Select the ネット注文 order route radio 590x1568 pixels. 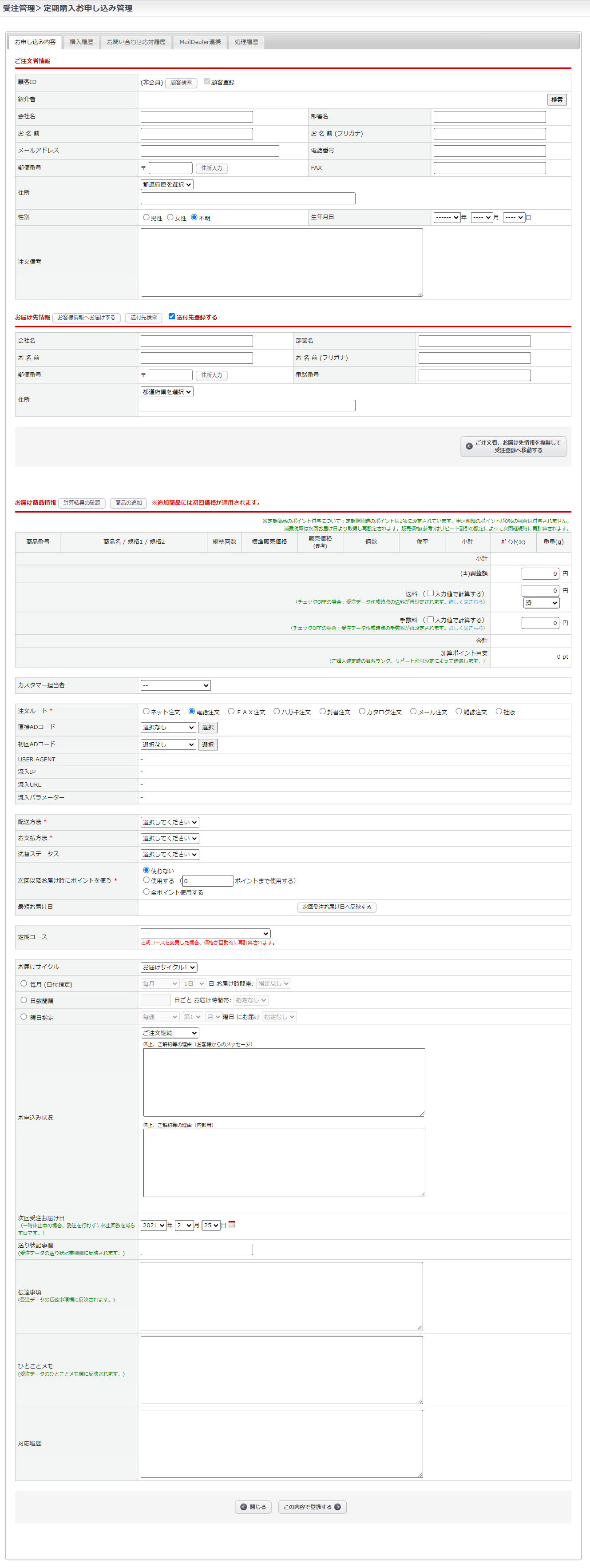coord(146,711)
